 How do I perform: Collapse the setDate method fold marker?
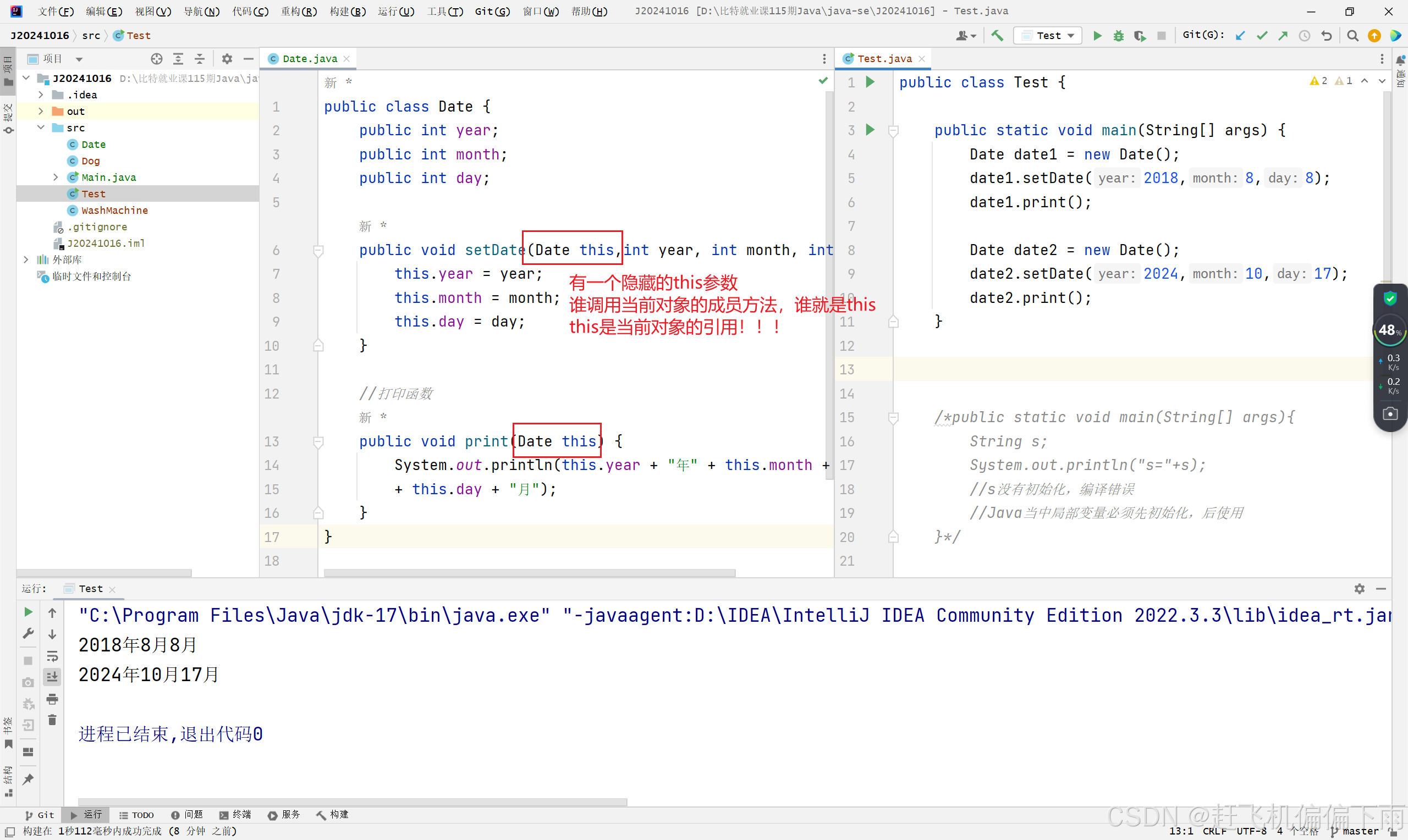(318, 250)
